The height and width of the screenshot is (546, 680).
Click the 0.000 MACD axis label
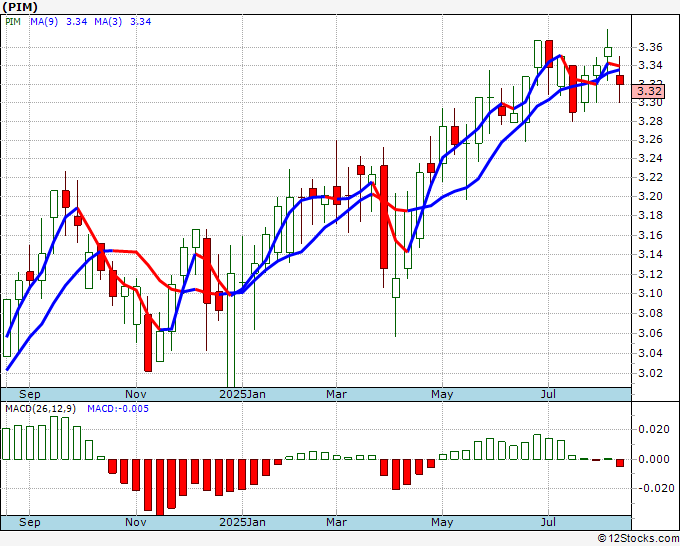pos(654,459)
